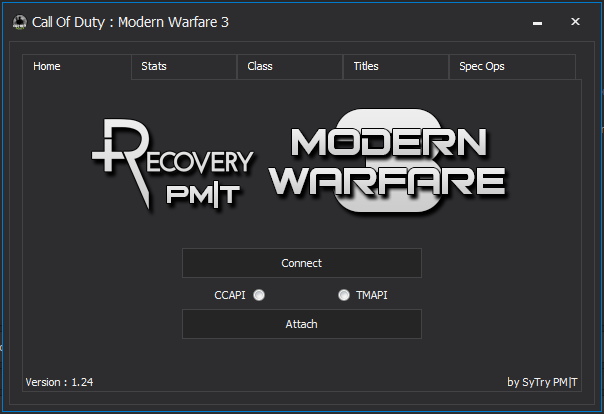
Task: Click the "by SyTry PM|T" credit text
Action: click(x=542, y=382)
